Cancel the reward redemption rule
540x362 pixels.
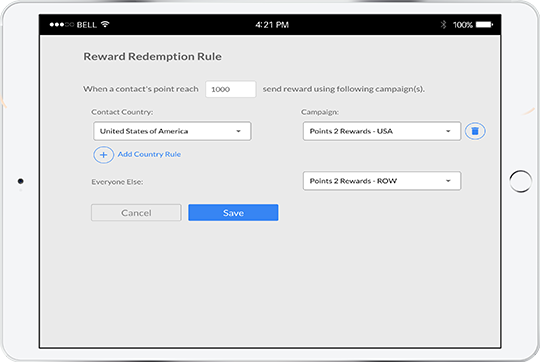[136, 213]
